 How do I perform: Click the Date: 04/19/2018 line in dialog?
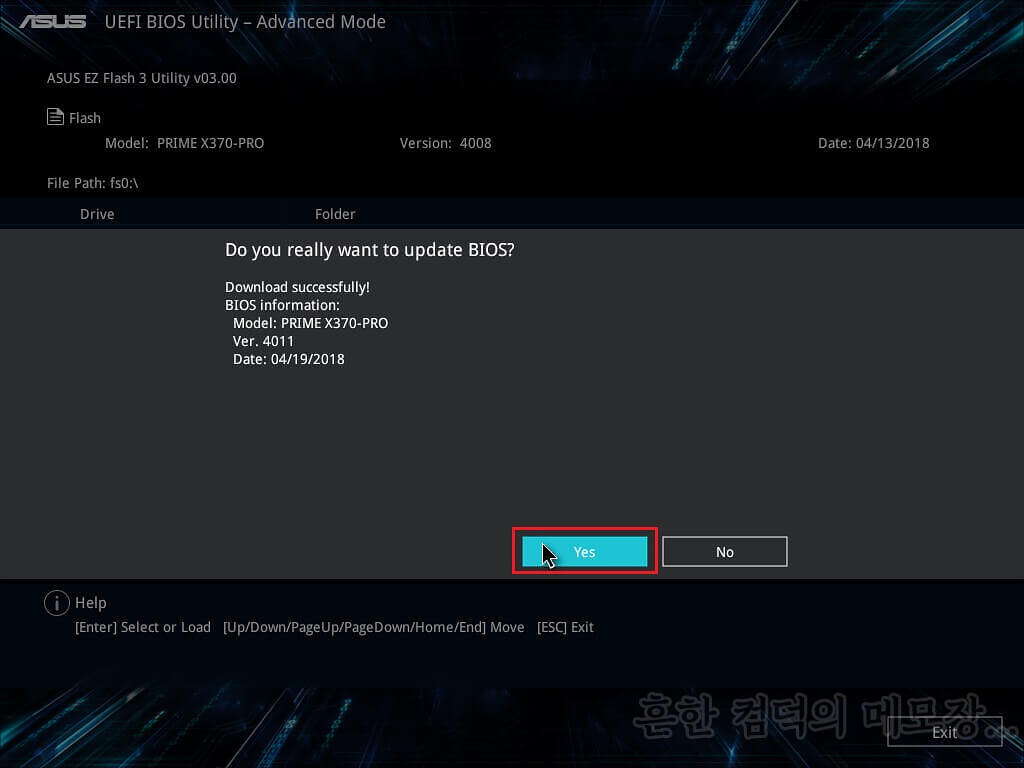pos(289,359)
